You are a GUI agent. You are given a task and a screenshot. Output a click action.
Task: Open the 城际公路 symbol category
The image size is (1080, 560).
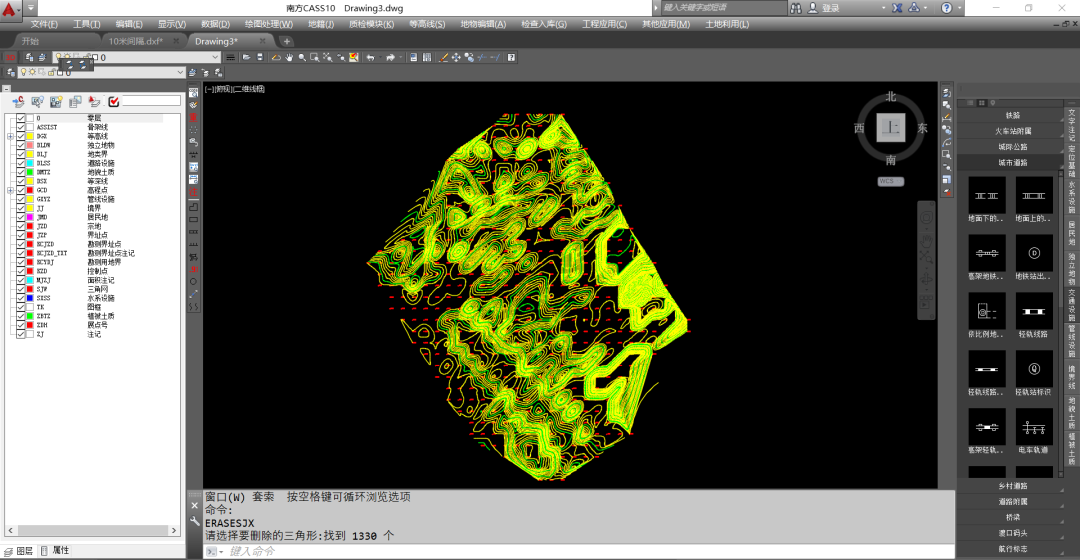pos(1011,147)
